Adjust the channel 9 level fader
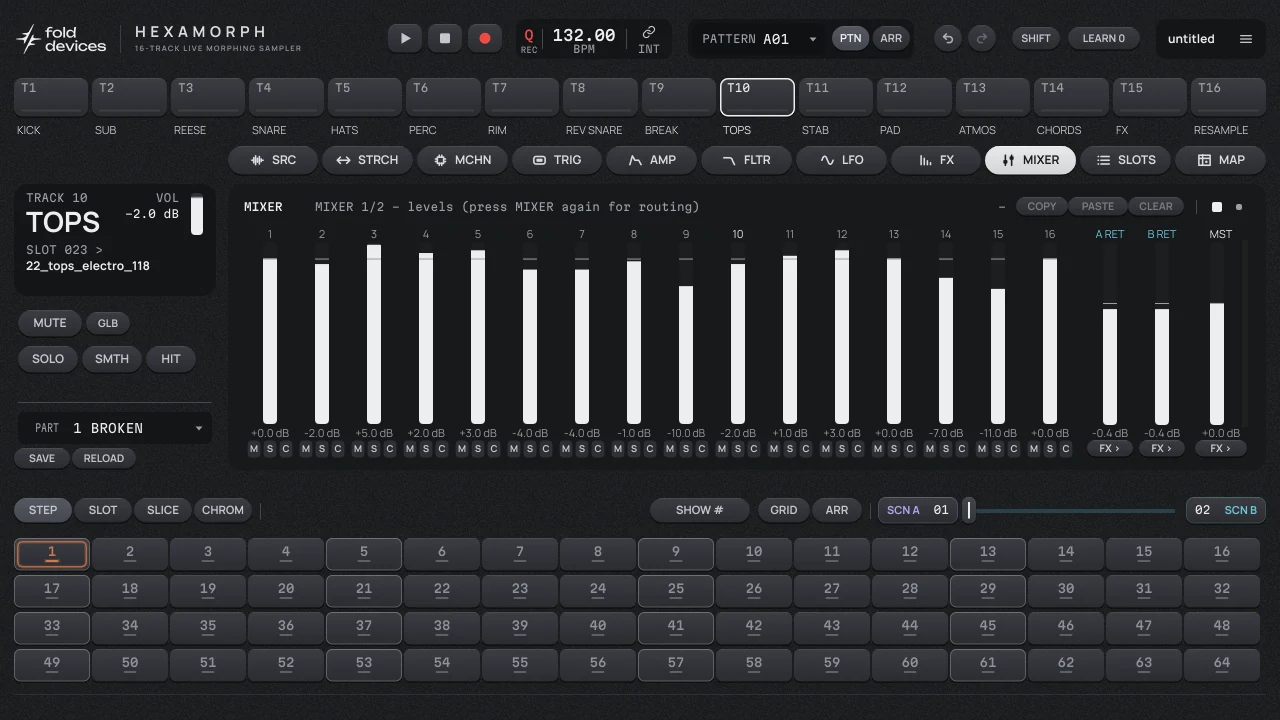 [x=686, y=335]
